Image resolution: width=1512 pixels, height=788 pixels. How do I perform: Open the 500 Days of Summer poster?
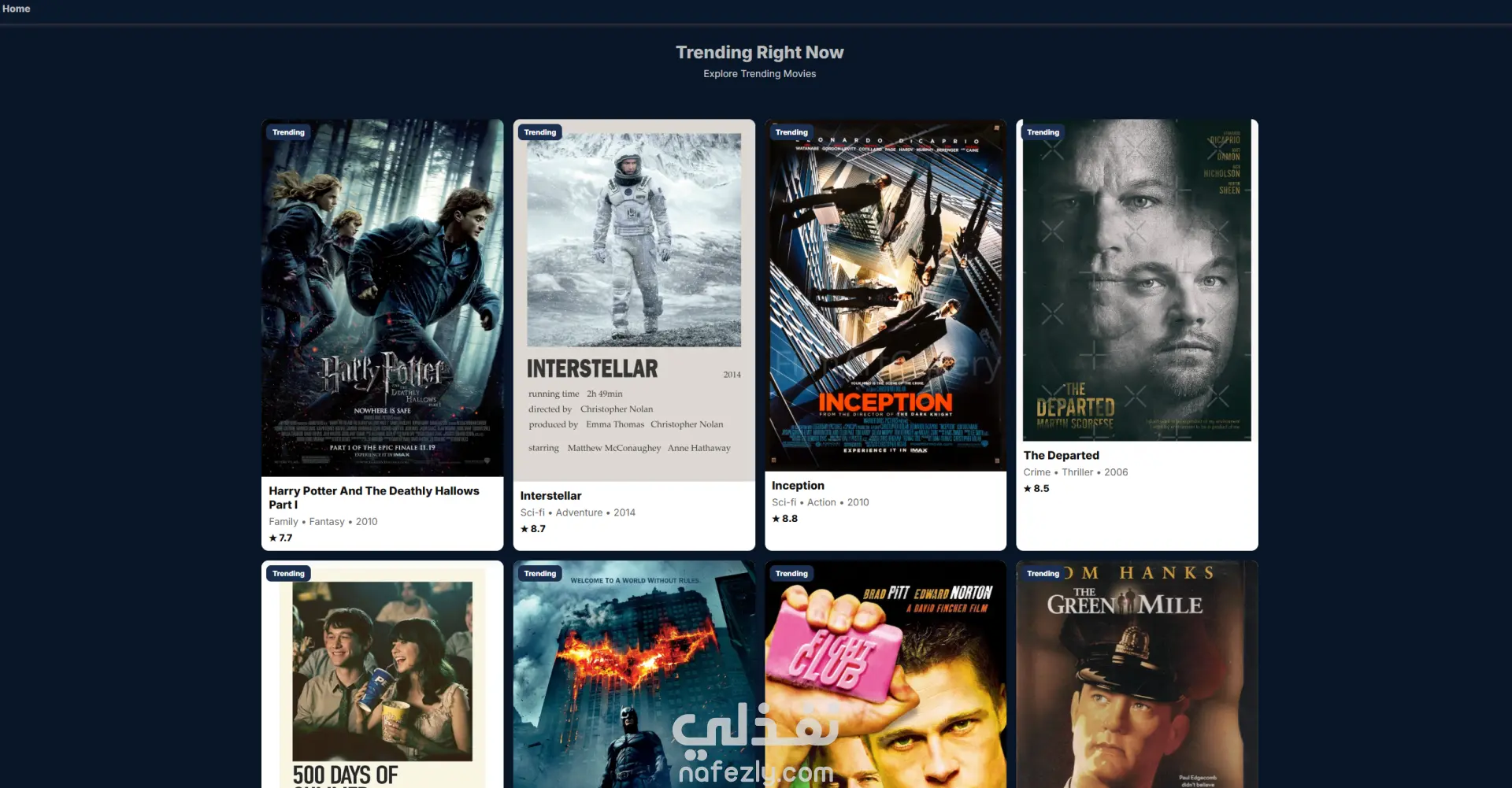[x=382, y=675]
